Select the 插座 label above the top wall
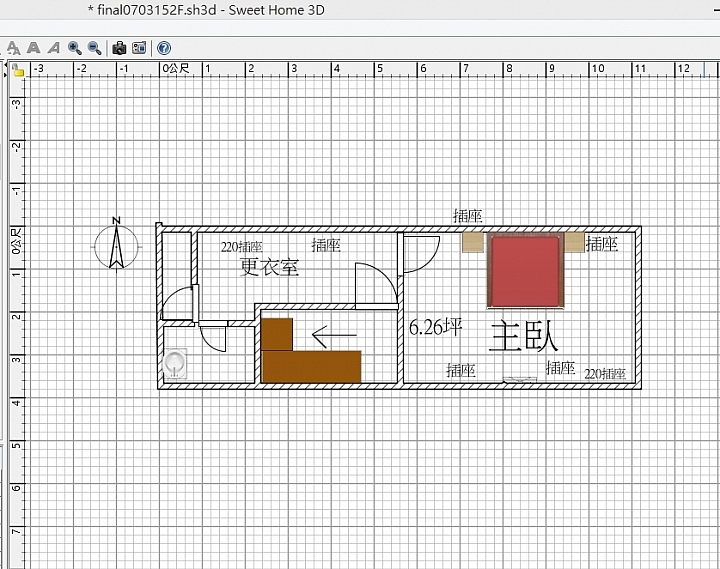Viewport: 720px width, 569px height. click(468, 215)
